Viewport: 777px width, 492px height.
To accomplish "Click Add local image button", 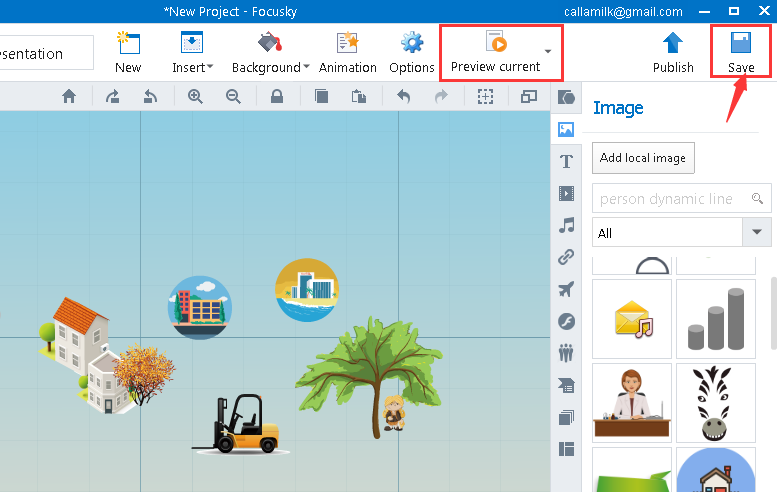I will pos(643,158).
